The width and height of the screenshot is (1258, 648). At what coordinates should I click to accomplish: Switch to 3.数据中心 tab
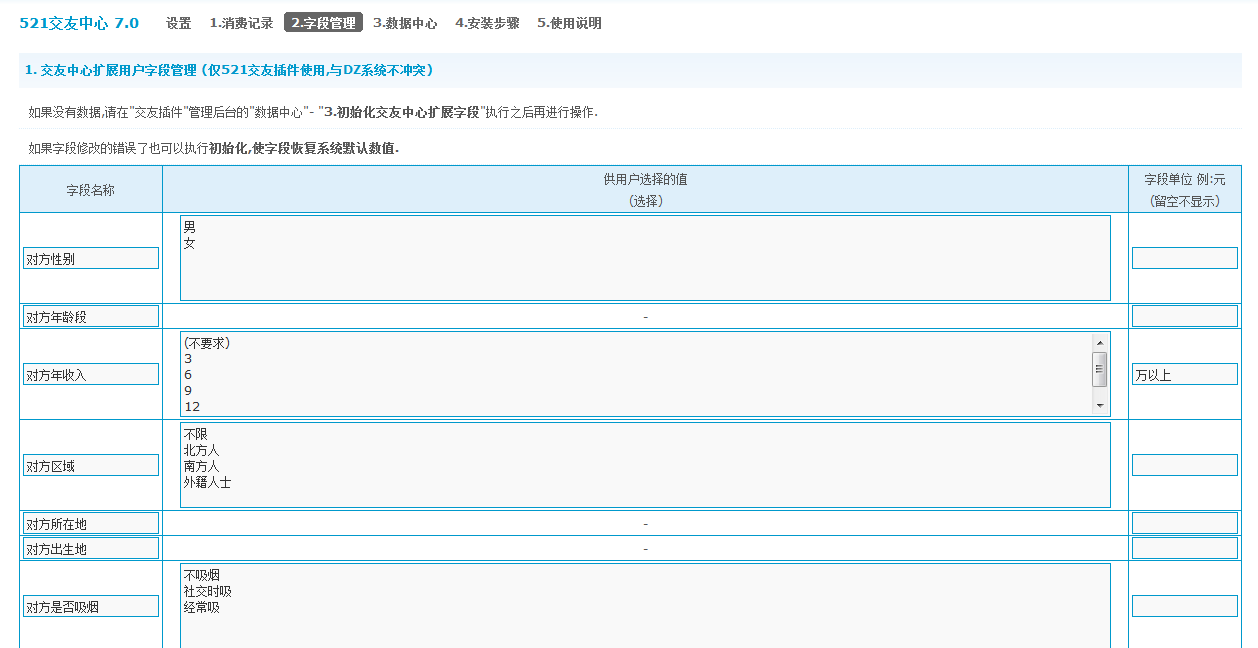click(x=405, y=23)
